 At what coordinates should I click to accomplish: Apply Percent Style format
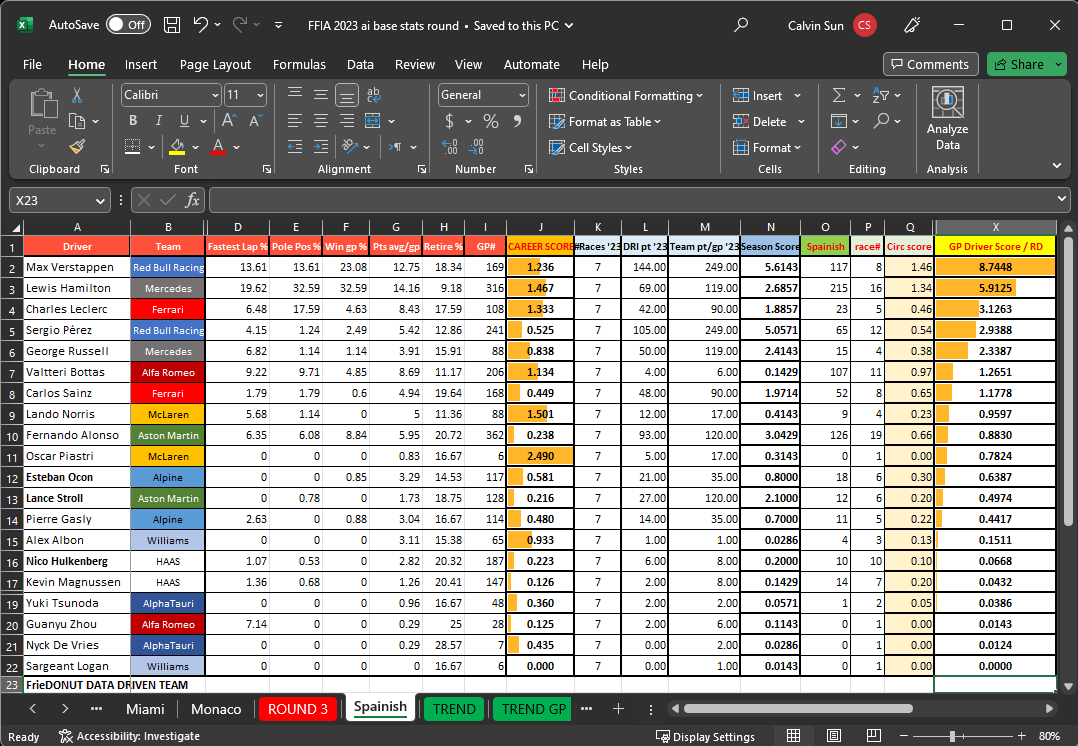[x=490, y=122]
